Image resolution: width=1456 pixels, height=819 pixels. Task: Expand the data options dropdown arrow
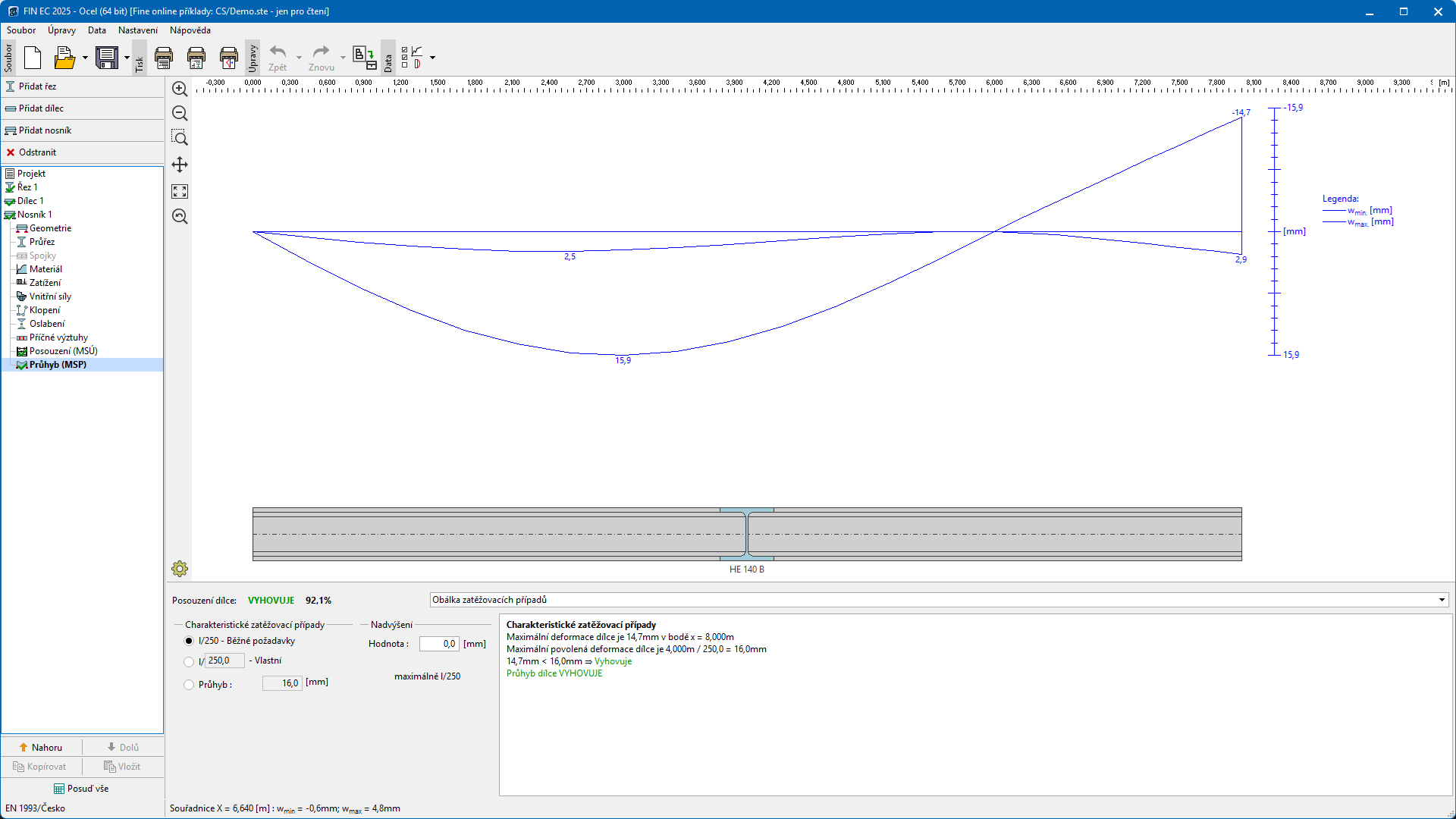433,58
